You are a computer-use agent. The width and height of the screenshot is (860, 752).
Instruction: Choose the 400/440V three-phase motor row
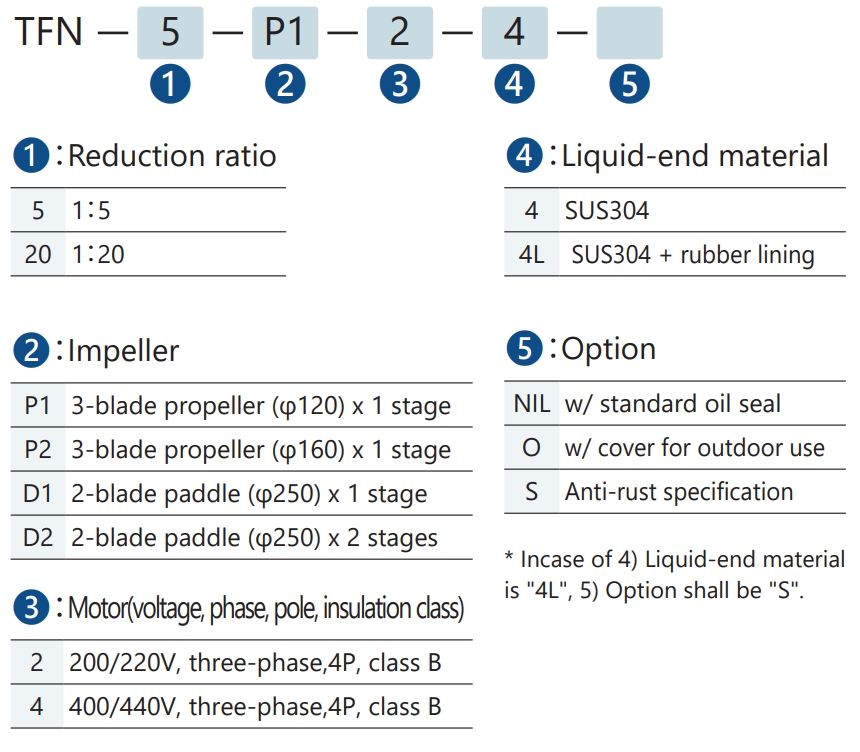241,706
